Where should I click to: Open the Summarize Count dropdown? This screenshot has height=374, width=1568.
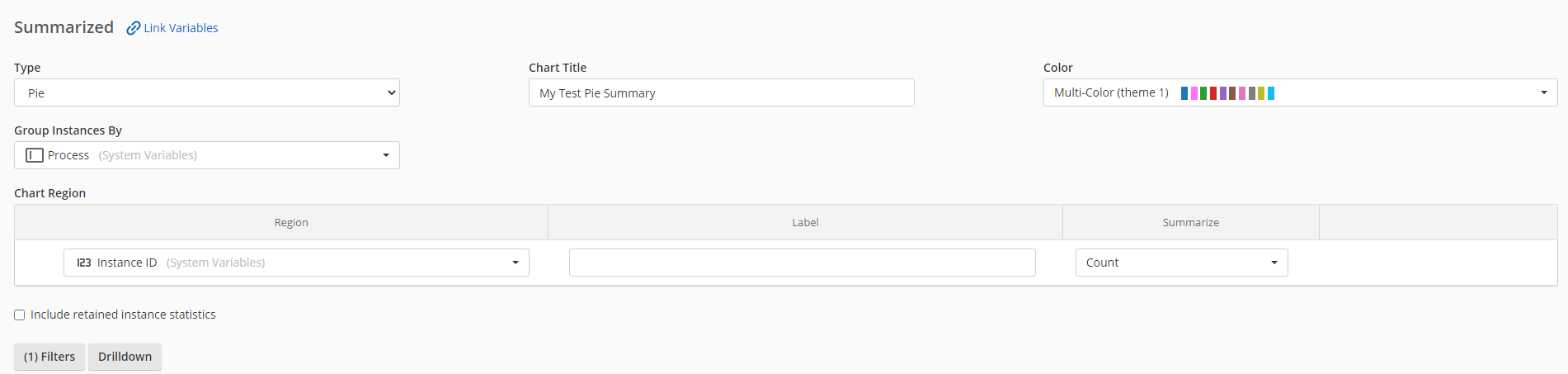click(x=1181, y=263)
